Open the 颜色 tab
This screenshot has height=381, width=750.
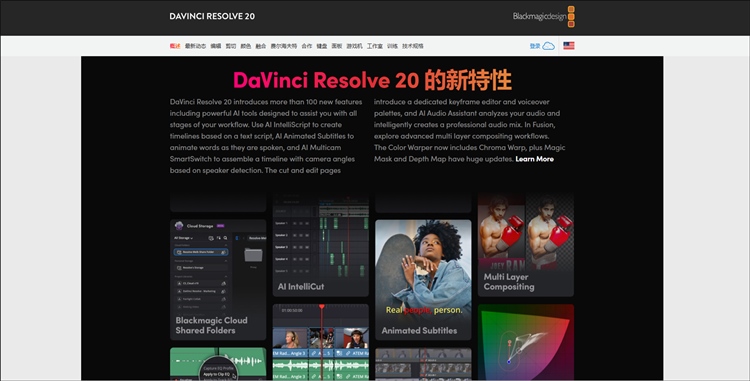pyautogui.click(x=245, y=46)
